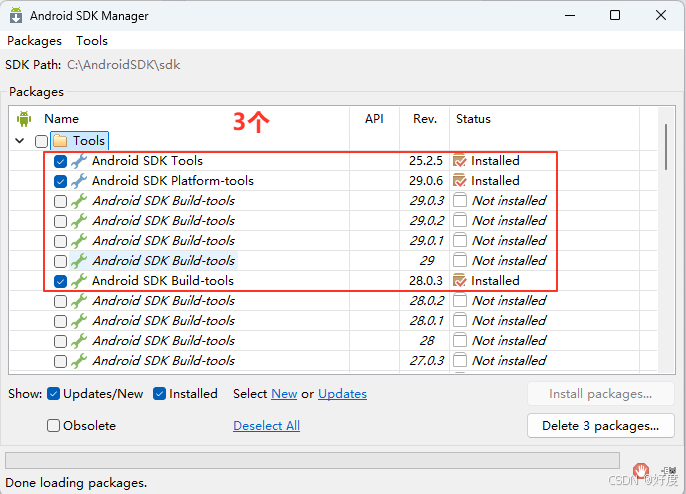Click not-installed status icon for rev 28.0.2
The image size is (686, 494).
point(460,301)
